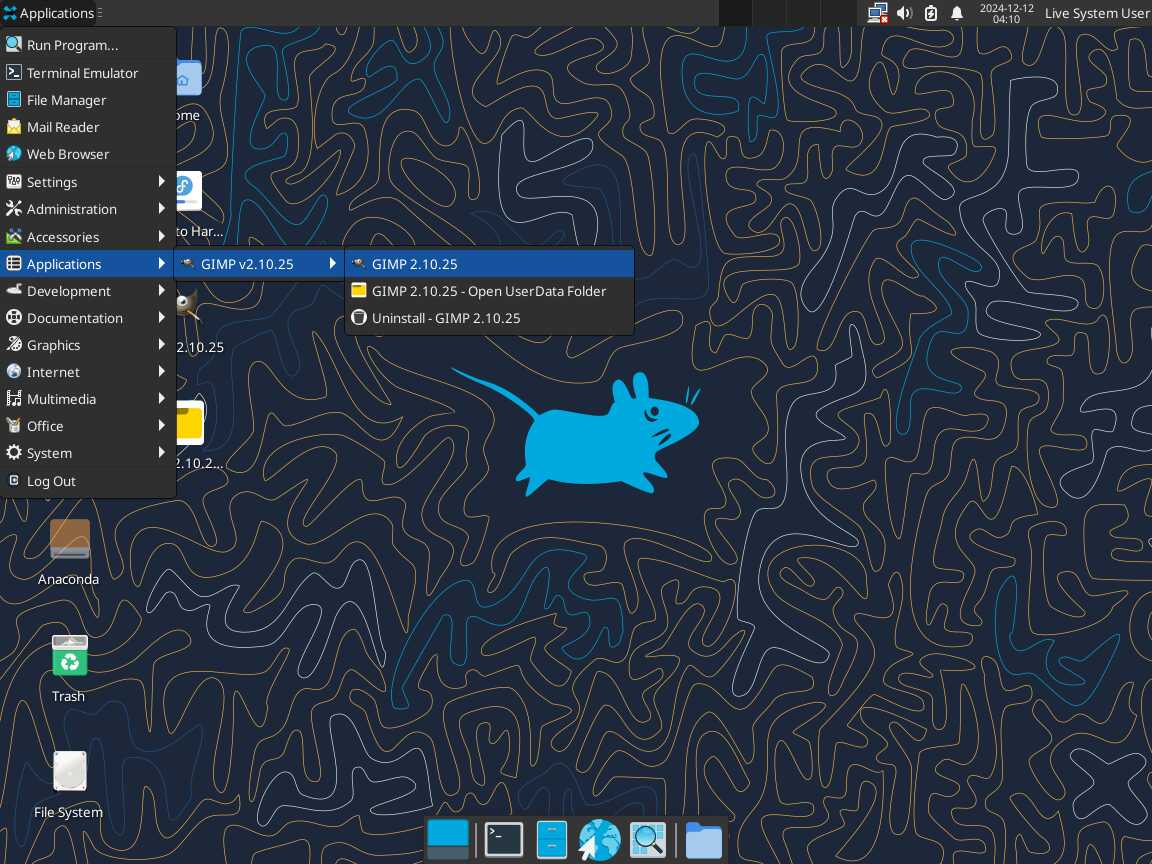Click the Web Browser globe menu icon
Viewport: 1152px width, 864px height.
(13, 154)
